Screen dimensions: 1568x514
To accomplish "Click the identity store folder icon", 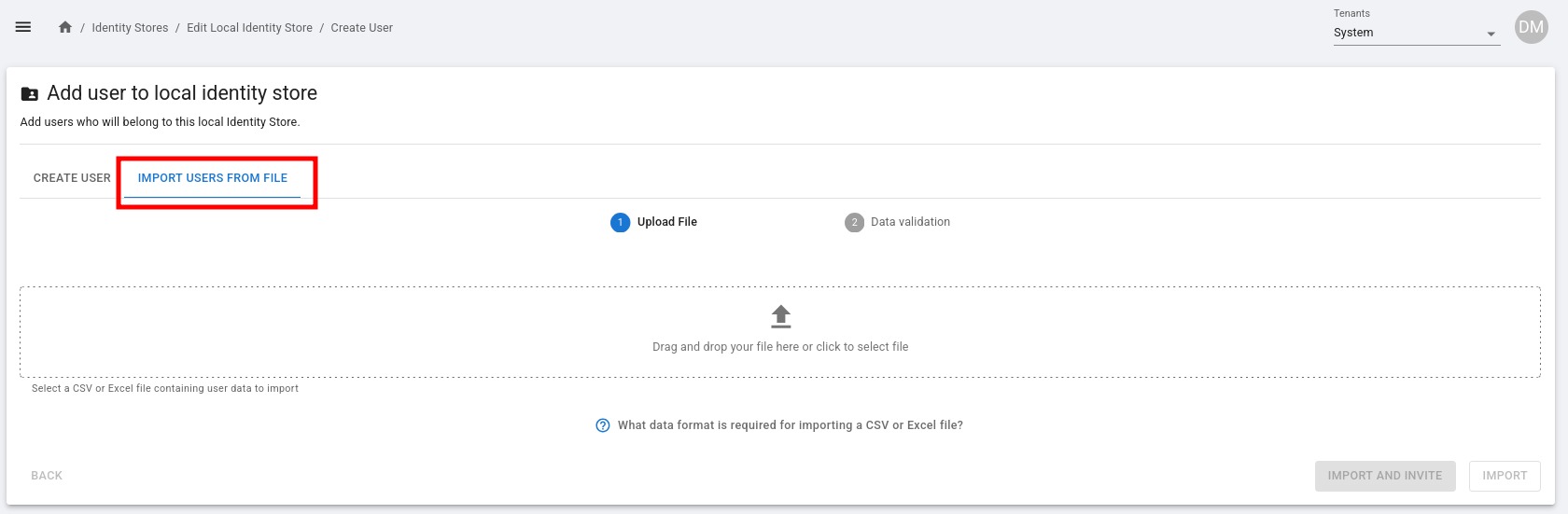I will pyautogui.click(x=30, y=94).
